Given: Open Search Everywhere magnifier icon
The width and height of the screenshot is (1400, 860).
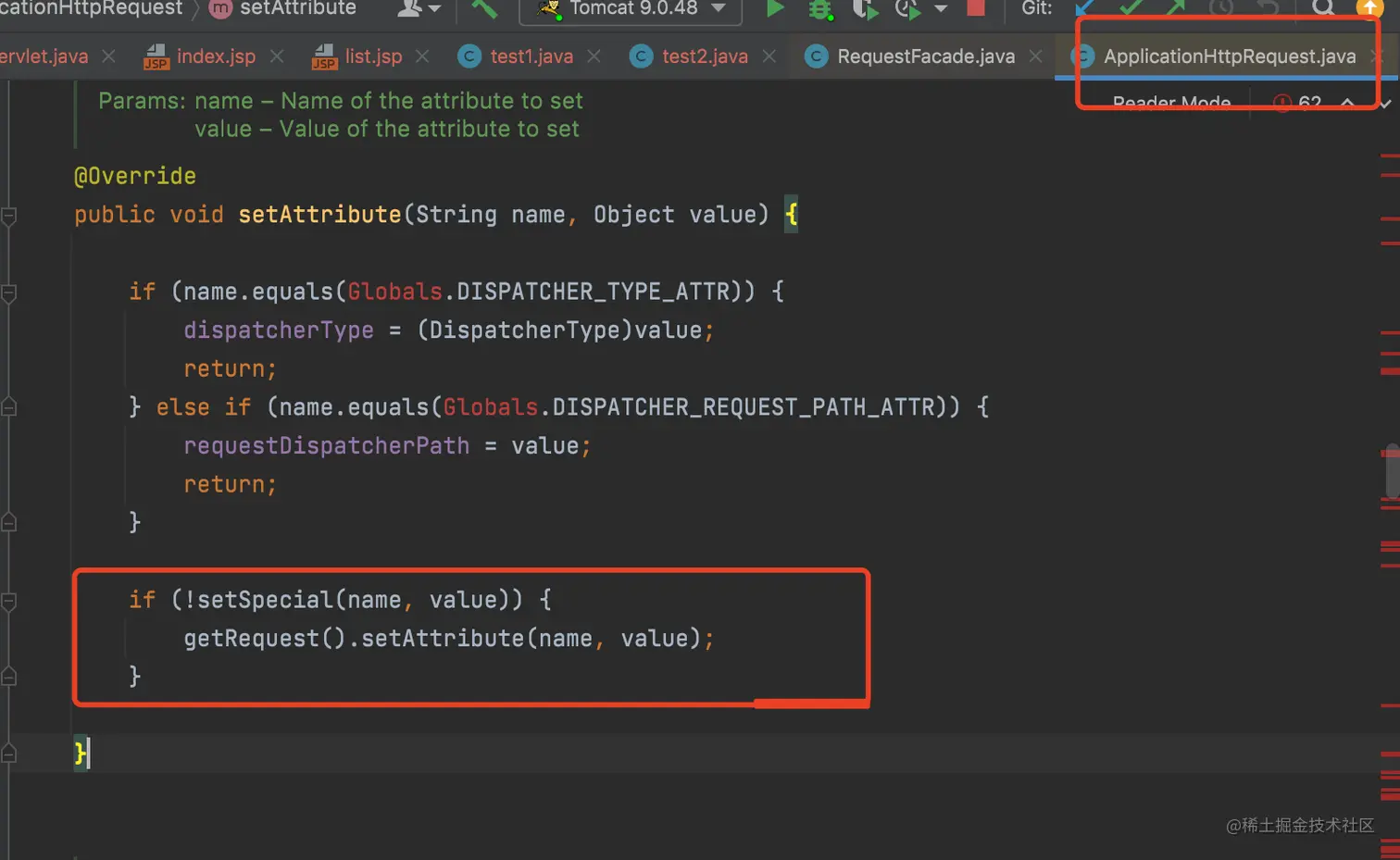Looking at the screenshot, I should (x=1324, y=8).
